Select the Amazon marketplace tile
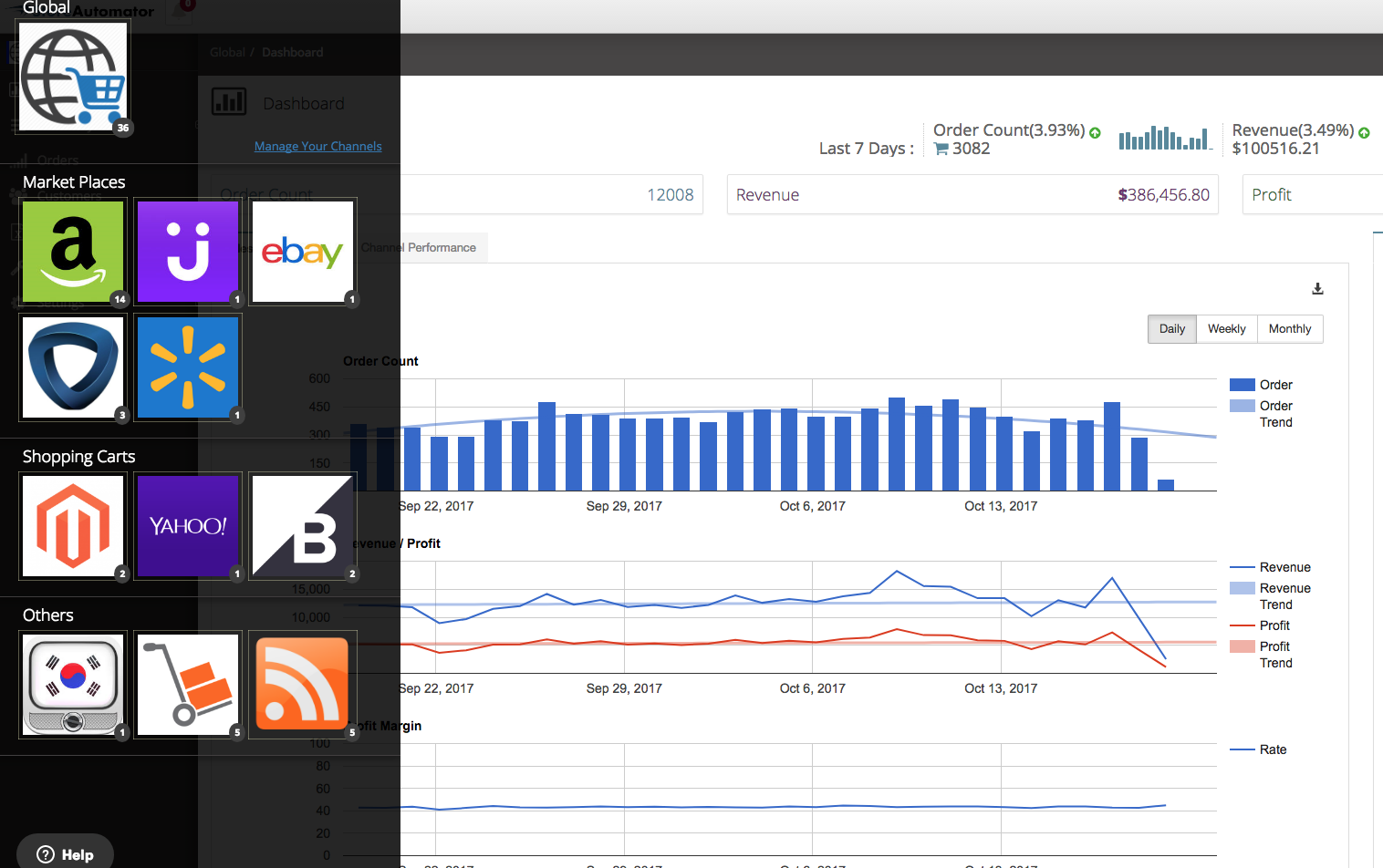1383x868 pixels. point(73,252)
